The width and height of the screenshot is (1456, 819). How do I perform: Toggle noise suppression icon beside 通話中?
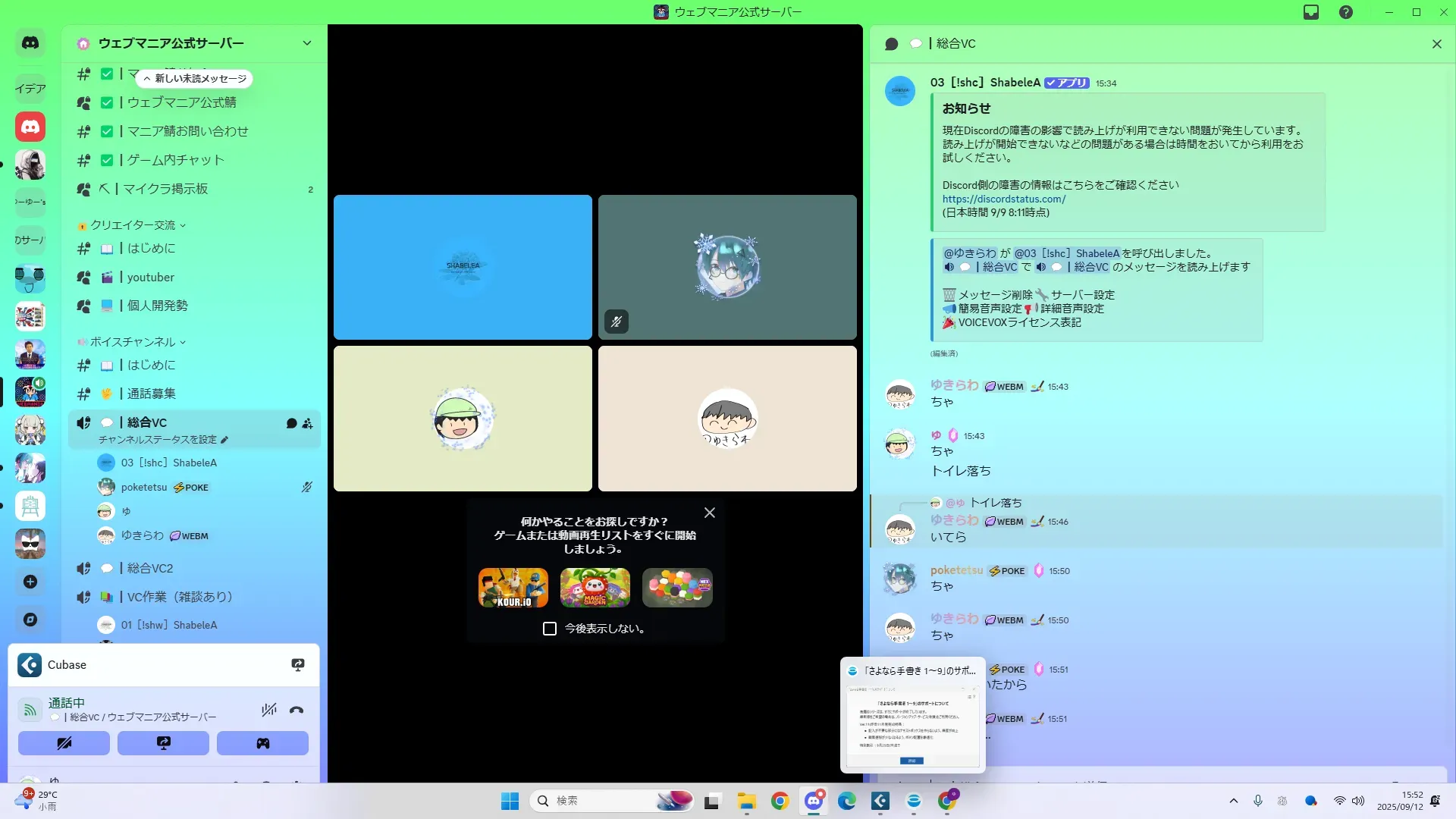[x=269, y=711]
